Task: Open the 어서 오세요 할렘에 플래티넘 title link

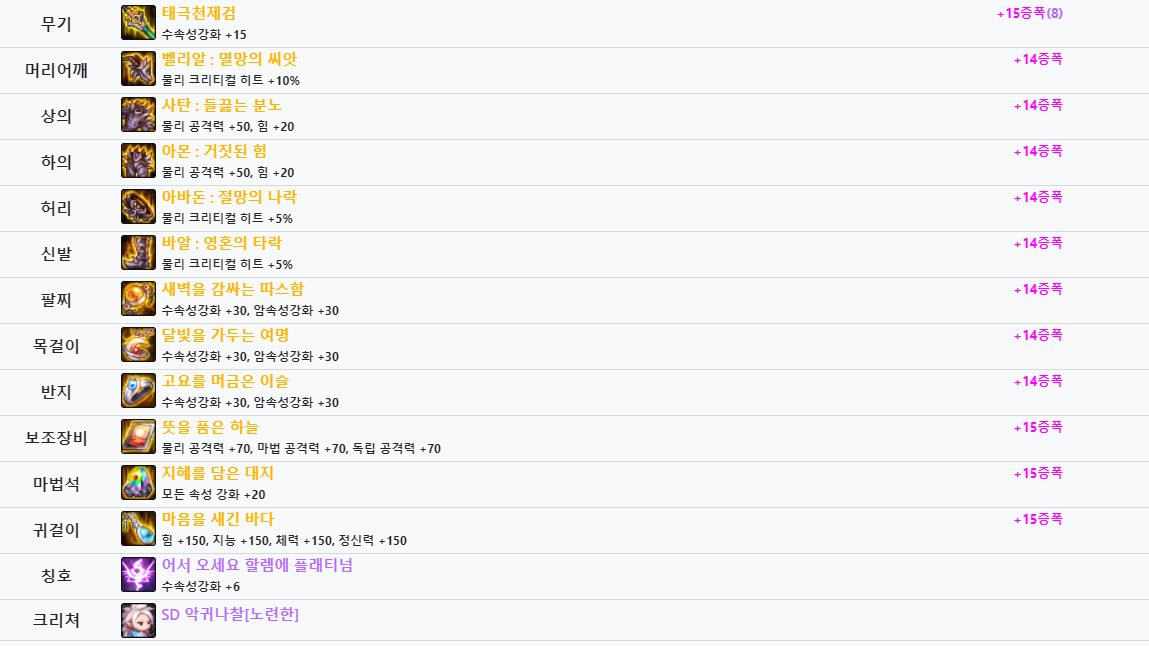Action: (257, 565)
